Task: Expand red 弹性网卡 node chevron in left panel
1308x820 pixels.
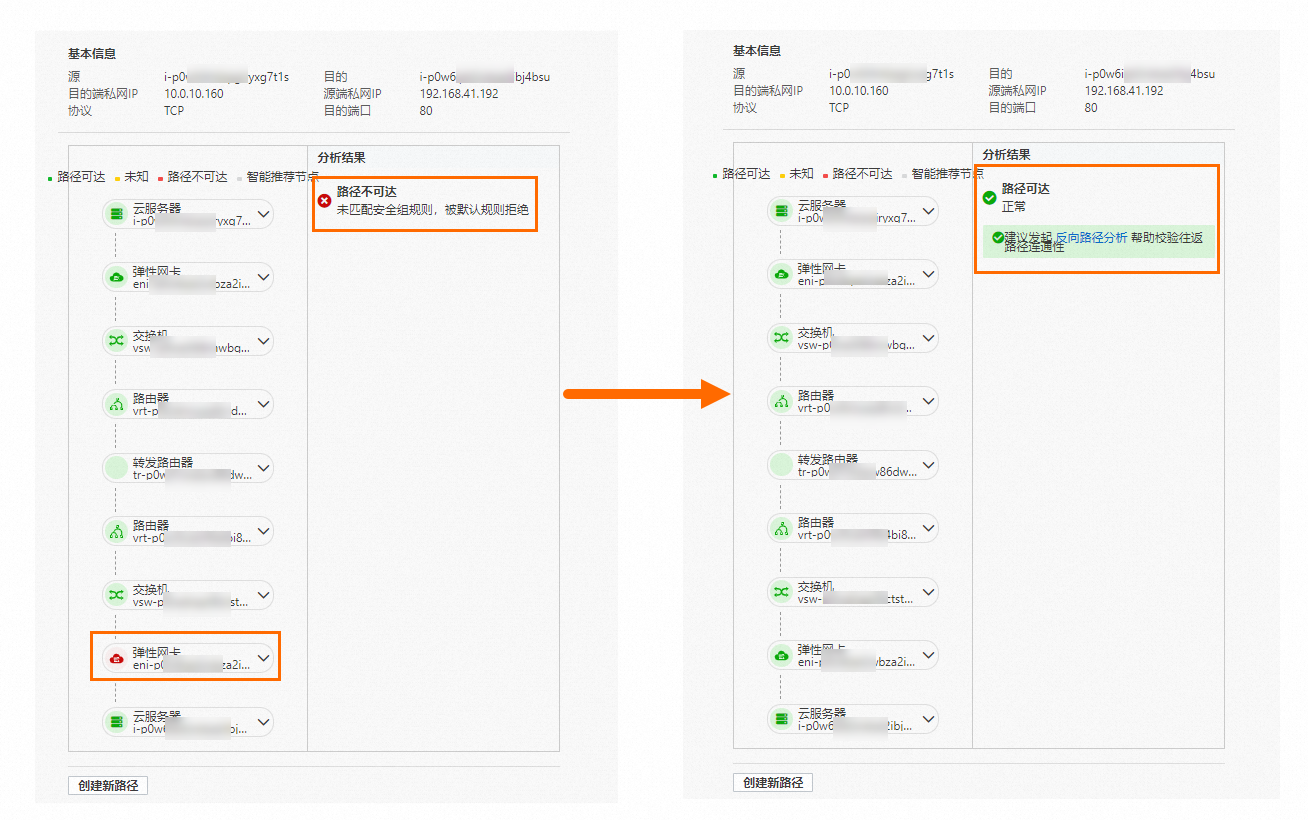Action: pos(264,658)
